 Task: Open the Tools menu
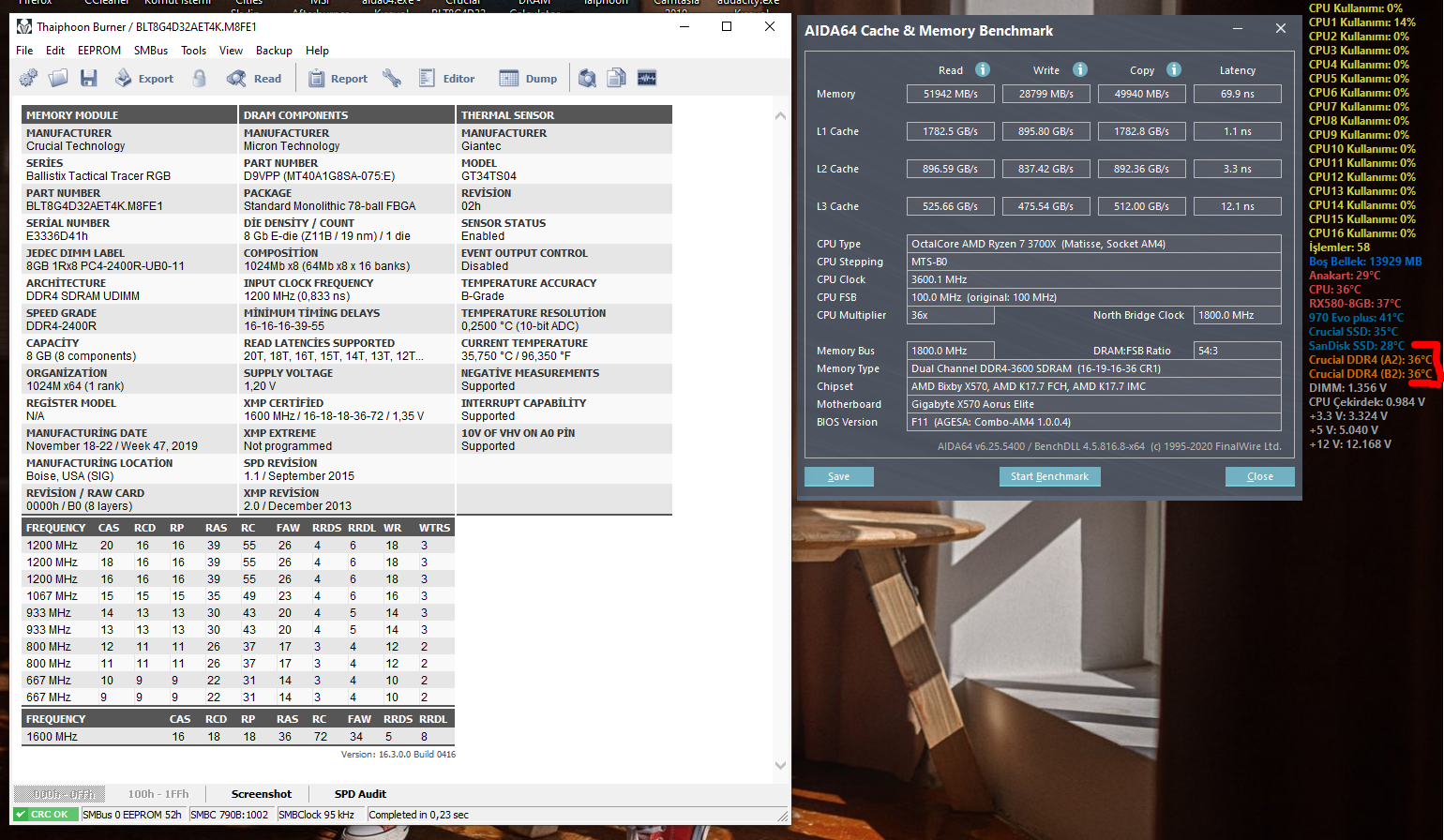pyautogui.click(x=194, y=51)
